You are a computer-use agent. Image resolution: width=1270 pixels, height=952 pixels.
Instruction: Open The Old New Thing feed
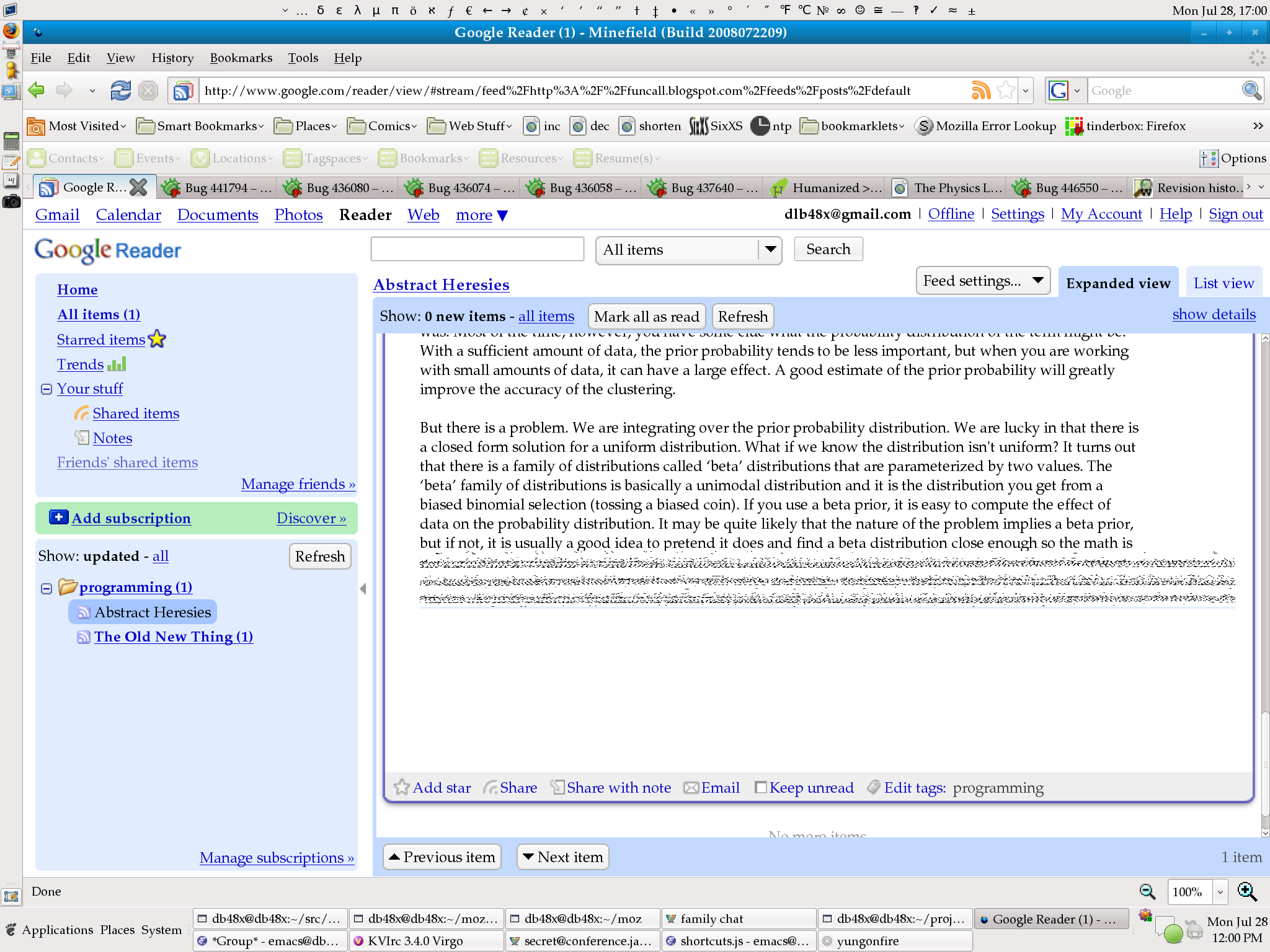(x=174, y=637)
